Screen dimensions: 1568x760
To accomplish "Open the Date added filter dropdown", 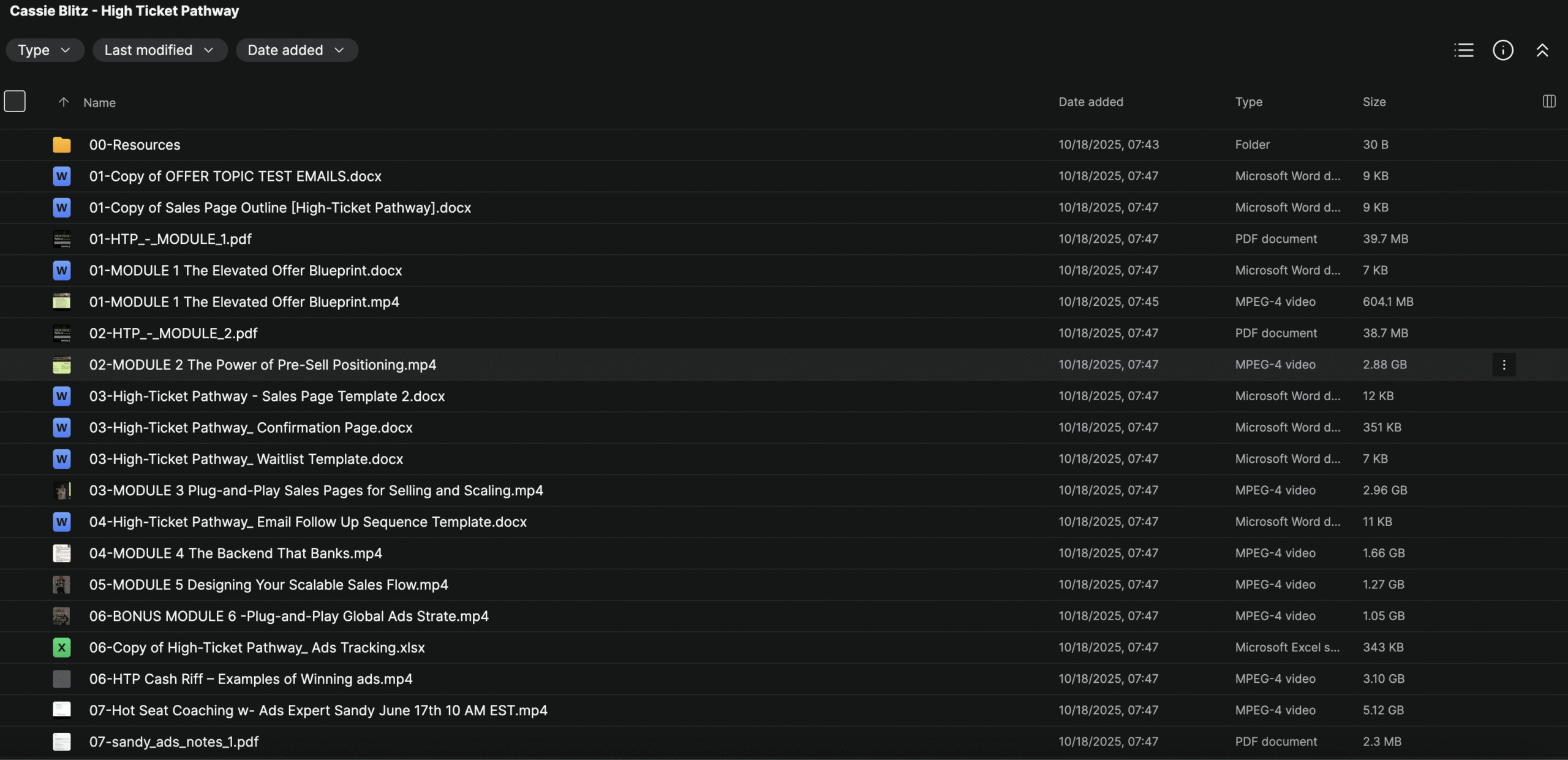I will [x=296, y=50].
